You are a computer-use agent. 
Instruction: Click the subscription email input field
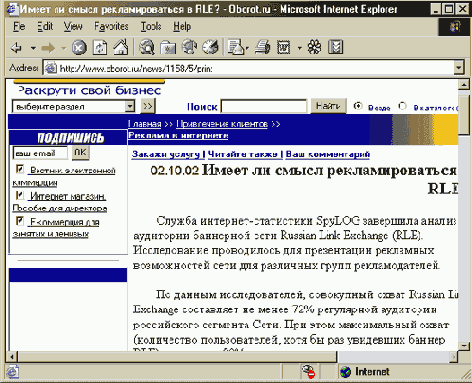click(x=40, y=153)
